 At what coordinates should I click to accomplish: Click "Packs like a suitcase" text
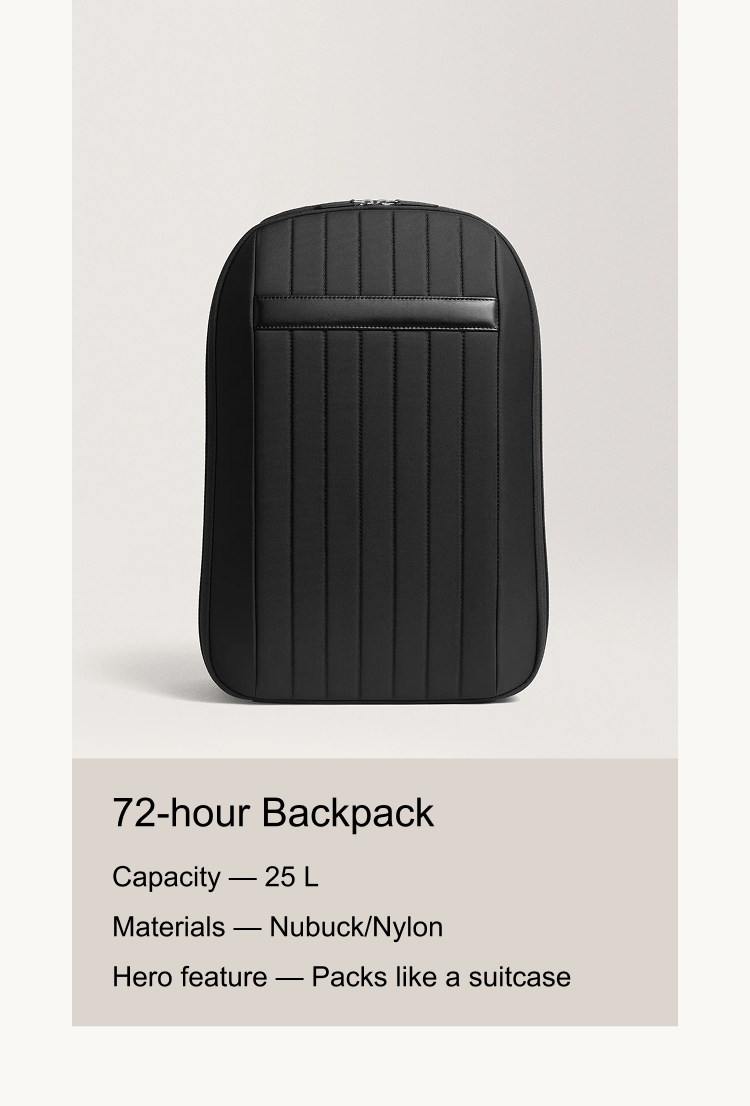pos(442,977)
